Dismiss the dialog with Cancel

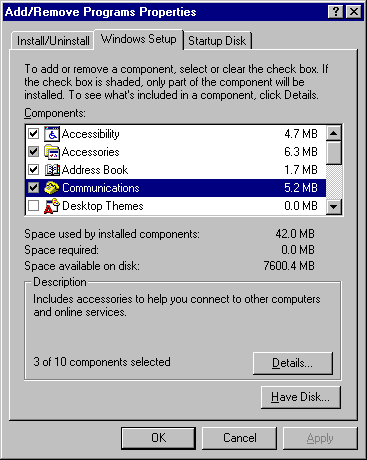coord(240,438)
